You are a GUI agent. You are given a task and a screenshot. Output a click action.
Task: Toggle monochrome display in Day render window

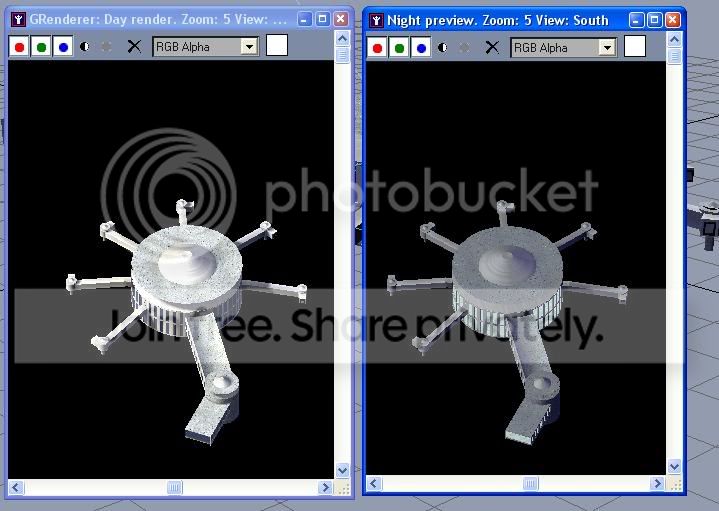coord(106,47)
